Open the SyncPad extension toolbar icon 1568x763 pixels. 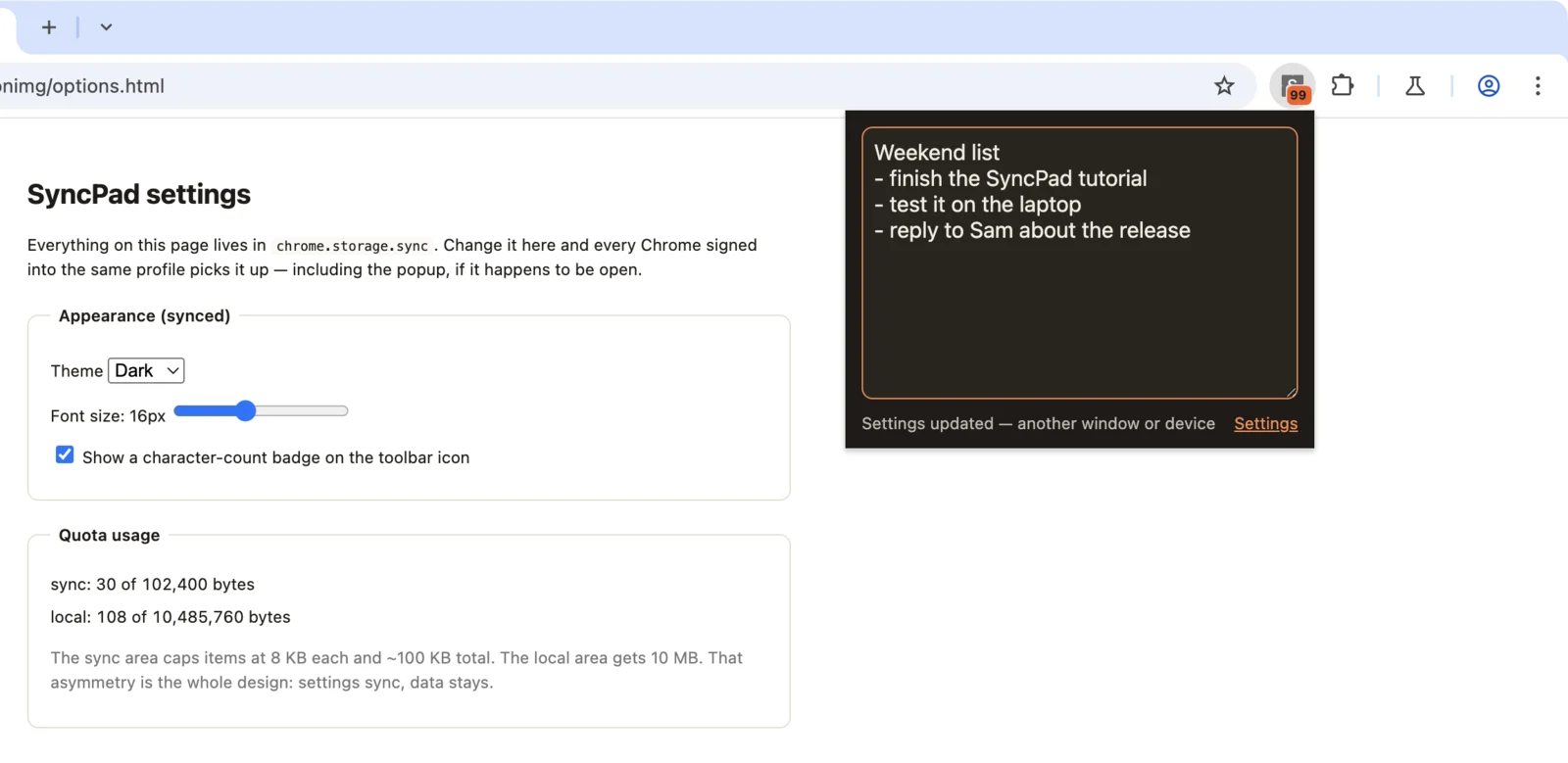click(1293, 86)
